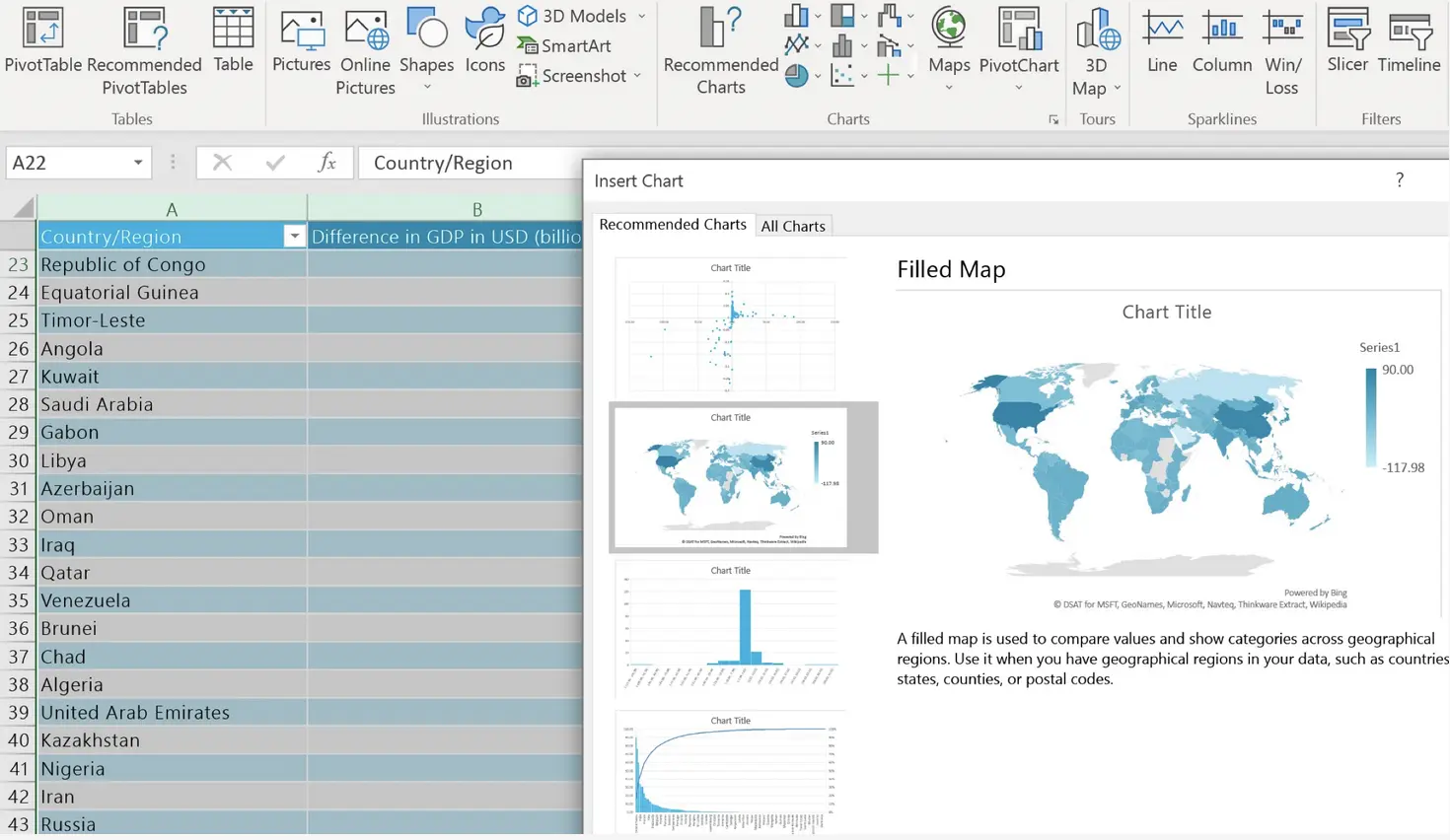Click the cell containing United Arab Emirates
The height and width of the screenshot is (840, 1450).
[172, 712]
